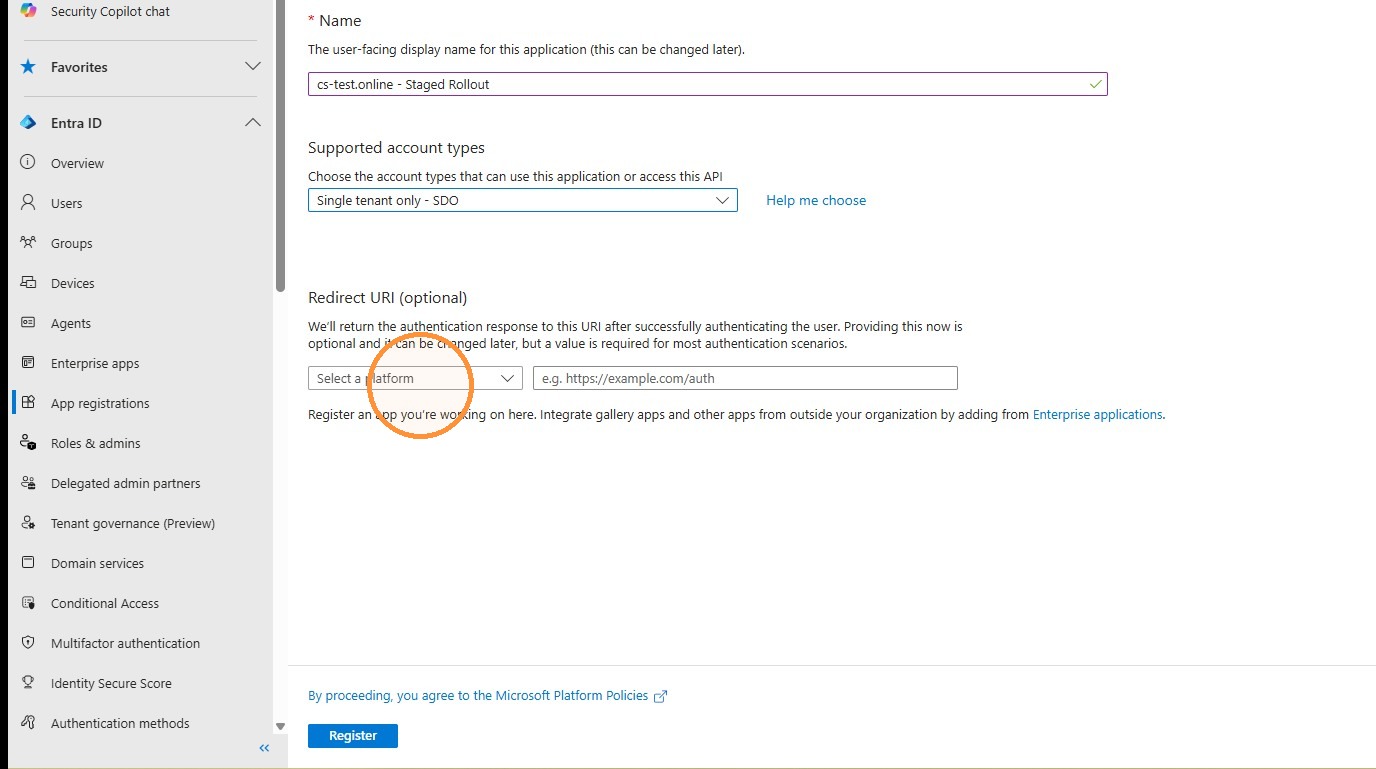Viewport: 1376px width, 769px height.
Task: Open the Select a platform dropdown
Action: point(415,378)
